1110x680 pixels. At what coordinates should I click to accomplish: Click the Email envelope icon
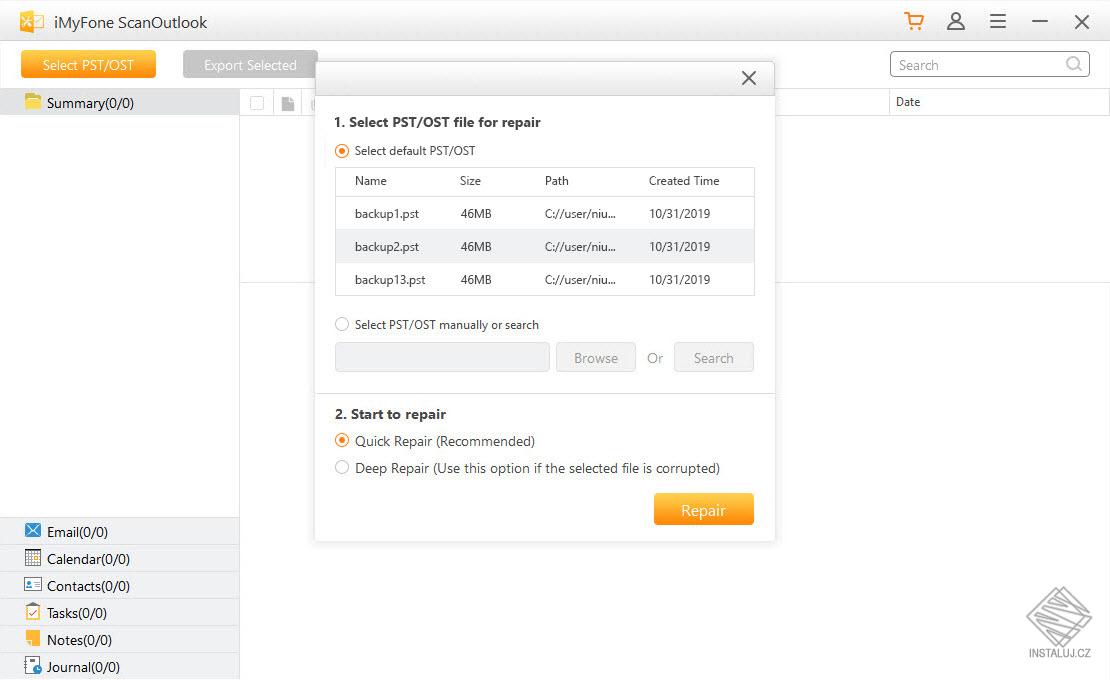[33, 531]
